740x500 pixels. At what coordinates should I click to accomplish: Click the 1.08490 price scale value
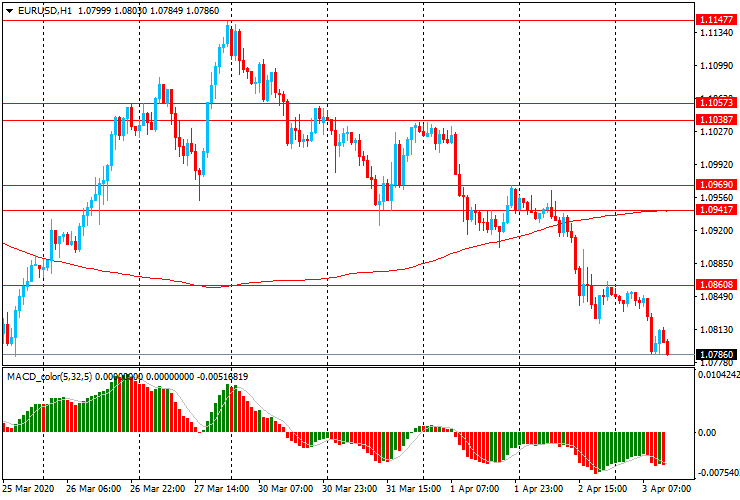716,297
